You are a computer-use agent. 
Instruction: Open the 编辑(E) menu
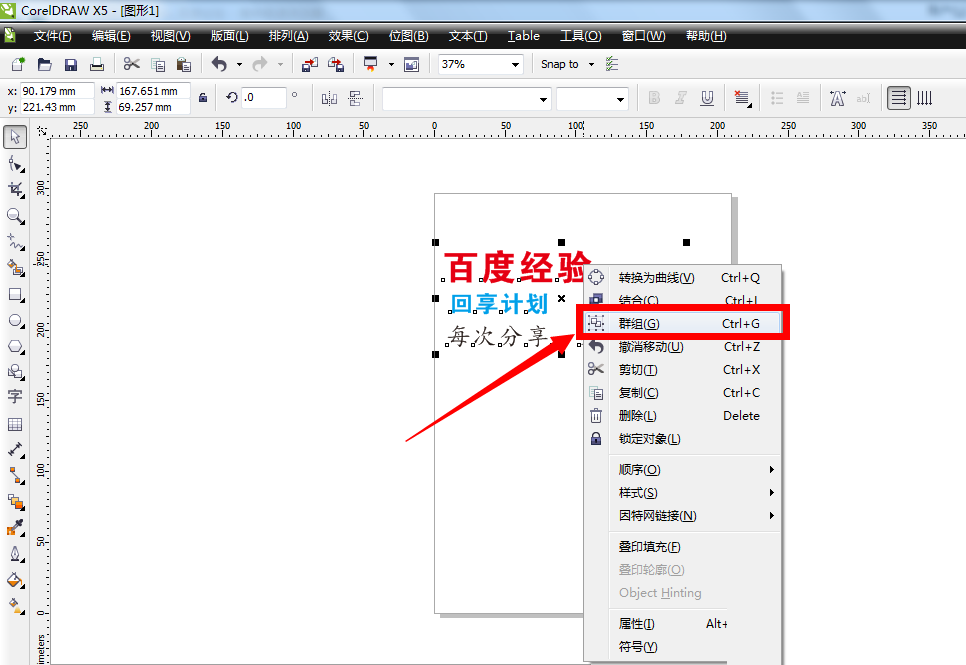111,36
